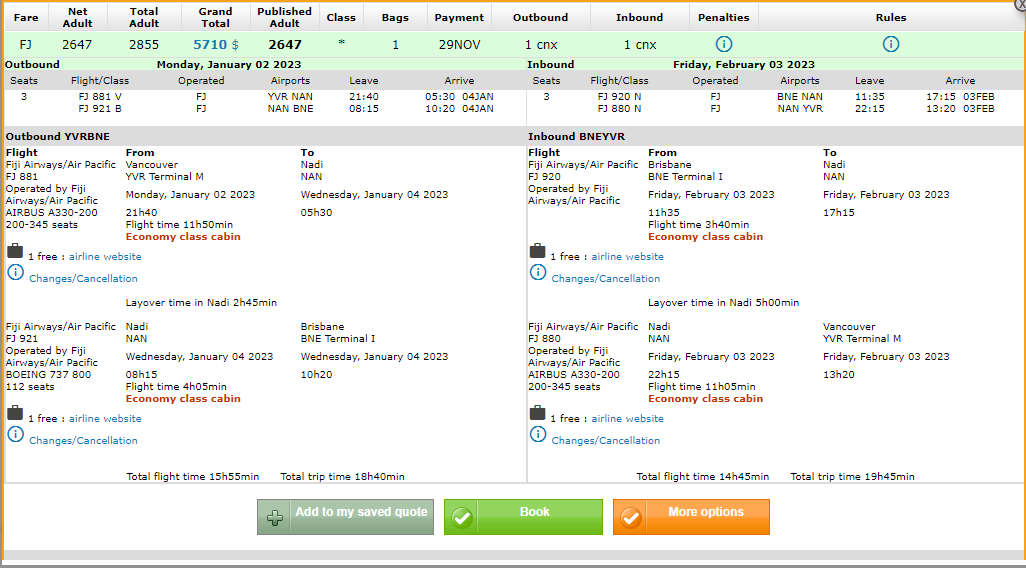
Task: Open More options orange button
Action: click(x=691, y=517)
